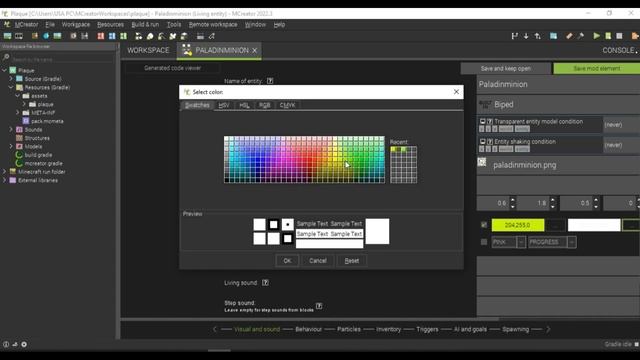Click the green play Run client button

click(596, 36)
